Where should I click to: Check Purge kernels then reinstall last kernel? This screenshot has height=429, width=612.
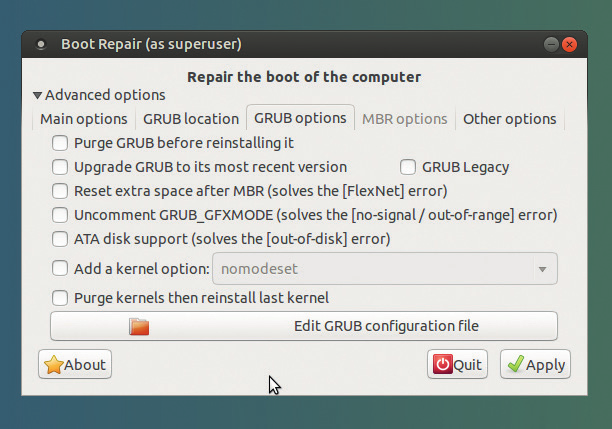tap(60, 298)
